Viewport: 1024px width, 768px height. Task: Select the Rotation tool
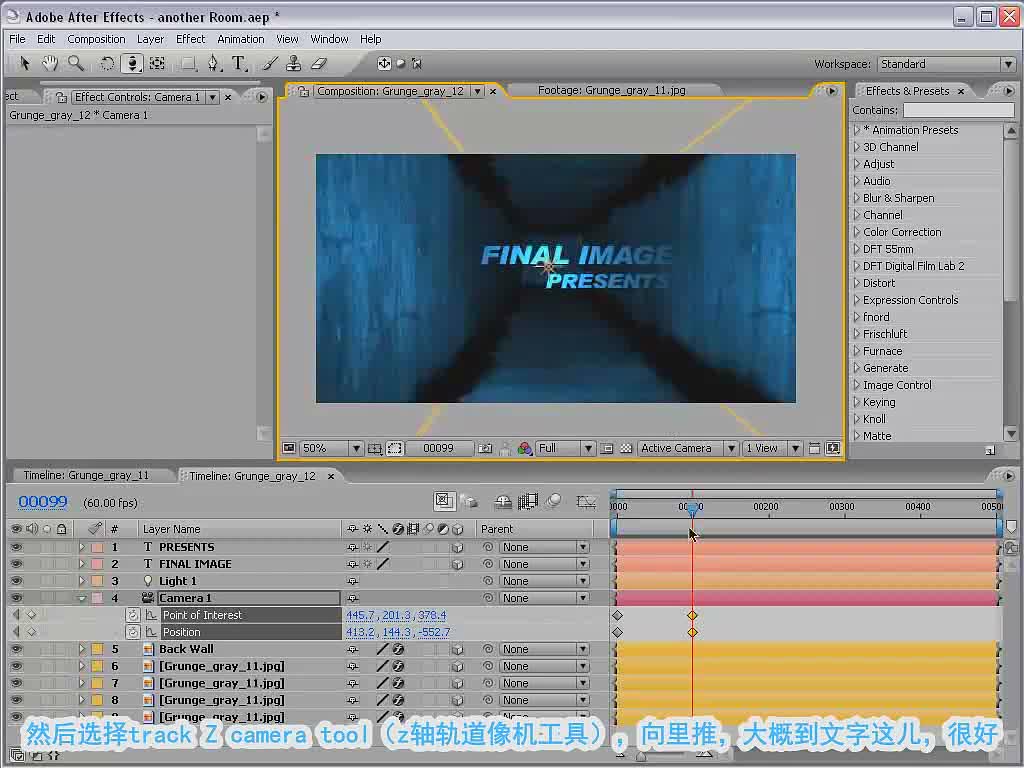pos(106,63)
